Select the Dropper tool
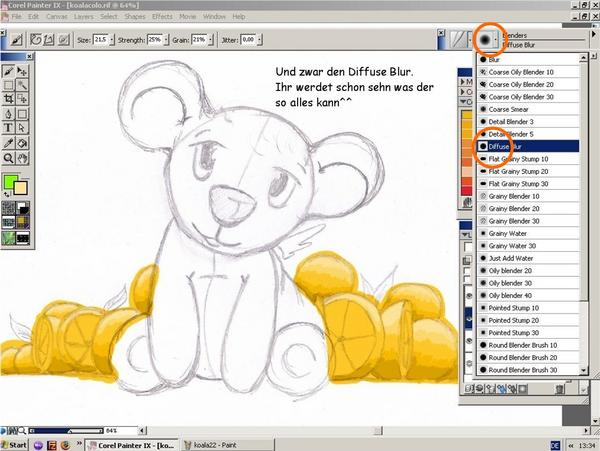Viewport: 600px width, 451px height. pos(8,143)
